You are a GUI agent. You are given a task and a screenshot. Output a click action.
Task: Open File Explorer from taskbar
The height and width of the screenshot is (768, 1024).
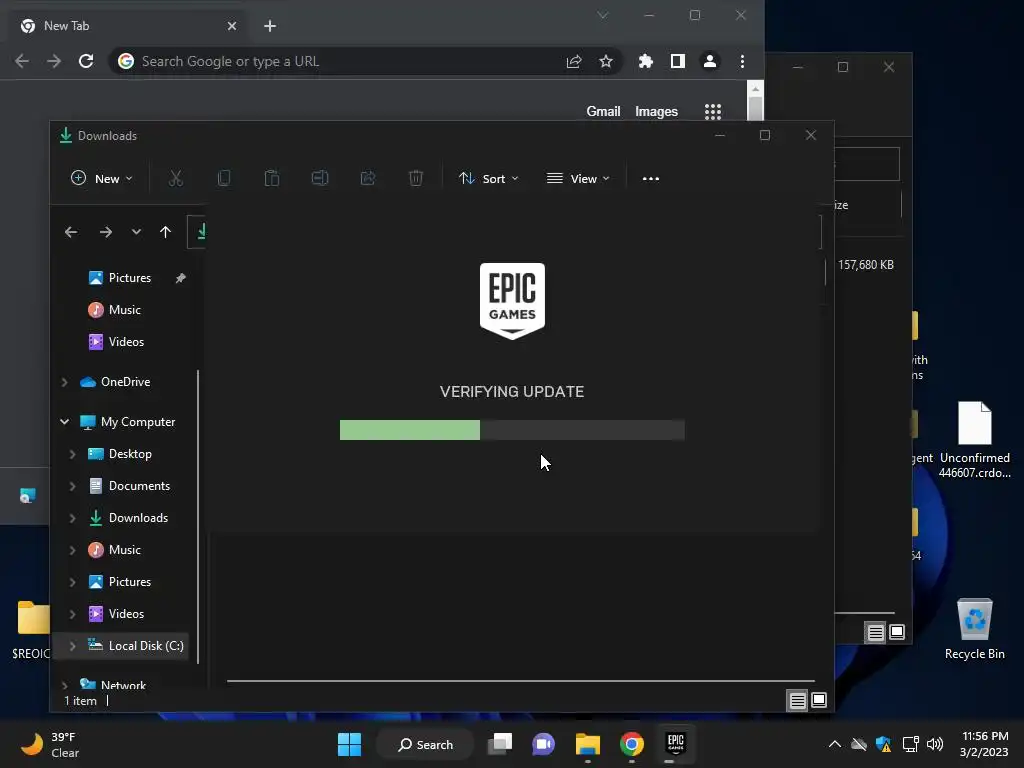(x=588, y=744)
